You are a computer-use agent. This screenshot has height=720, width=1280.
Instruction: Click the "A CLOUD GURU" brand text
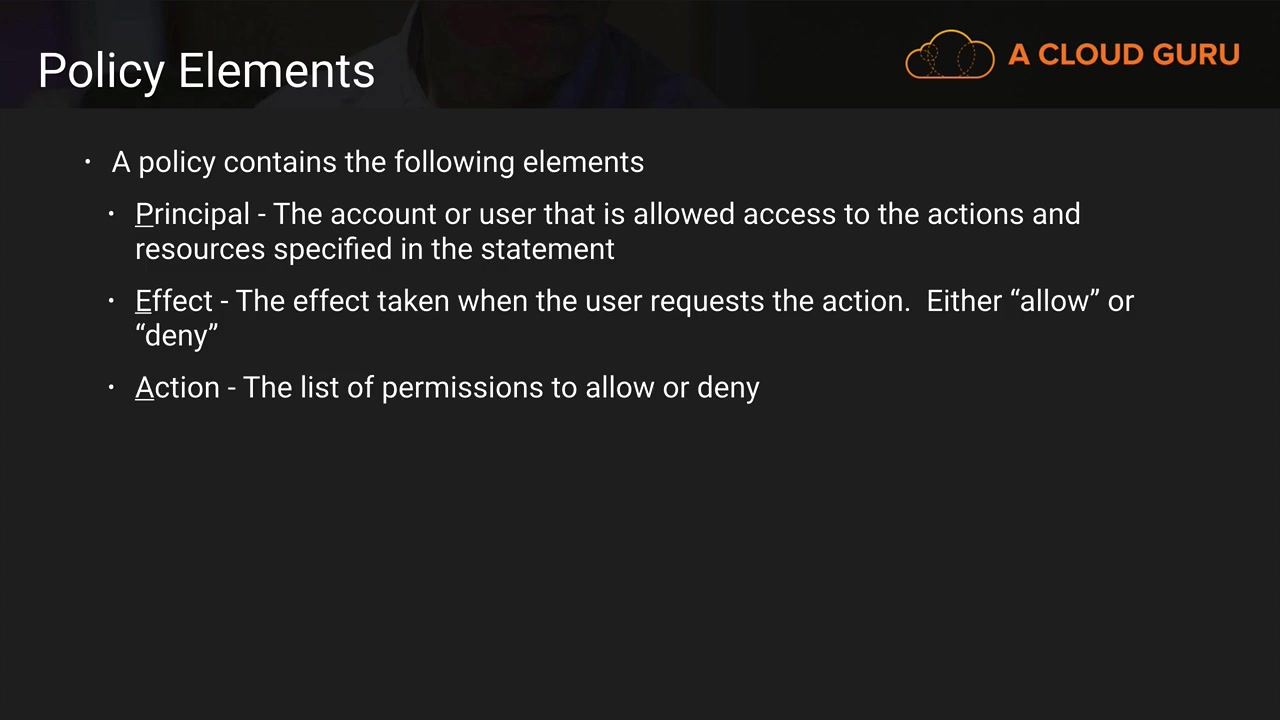(x=1124, y=55)
